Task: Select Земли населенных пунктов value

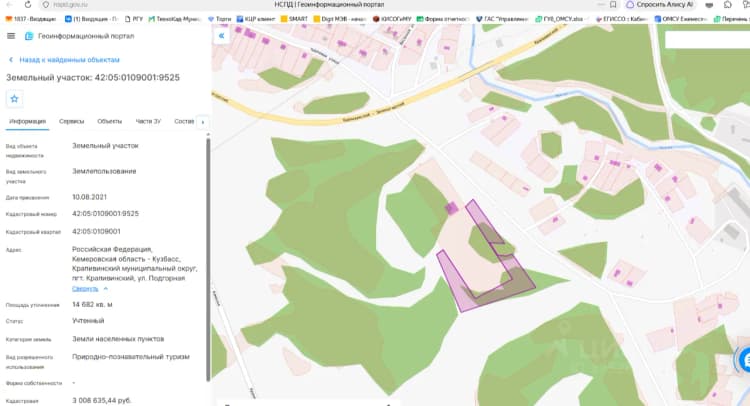Action: pyautogui.click(x=118, y=339)
